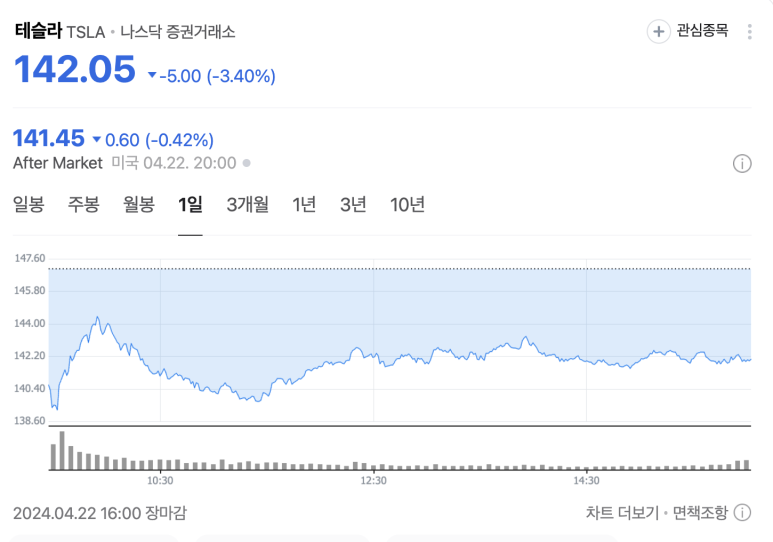Image resolution: width=773 pixels, height=542 pixels.
Task: Select the 1년 chart tab
Action: click(x=304, y=205)
